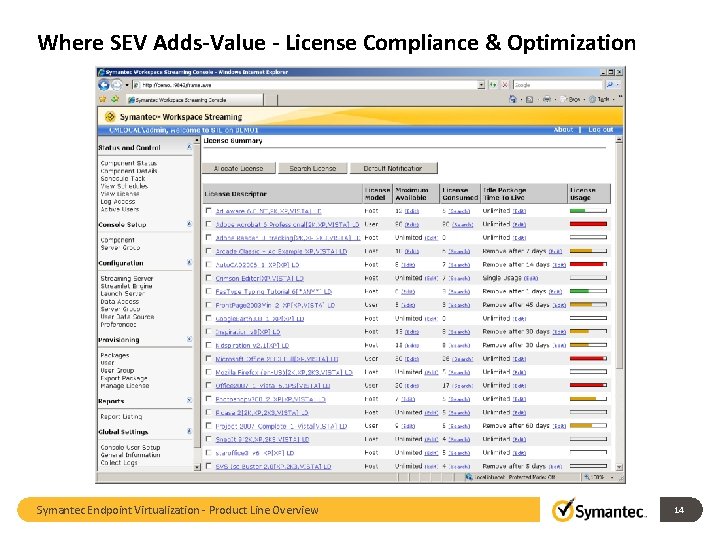Image resolution: width=720 pixels, height=540 pixels.
Task: Click the open new tab button
Action: tap(271, 99)
